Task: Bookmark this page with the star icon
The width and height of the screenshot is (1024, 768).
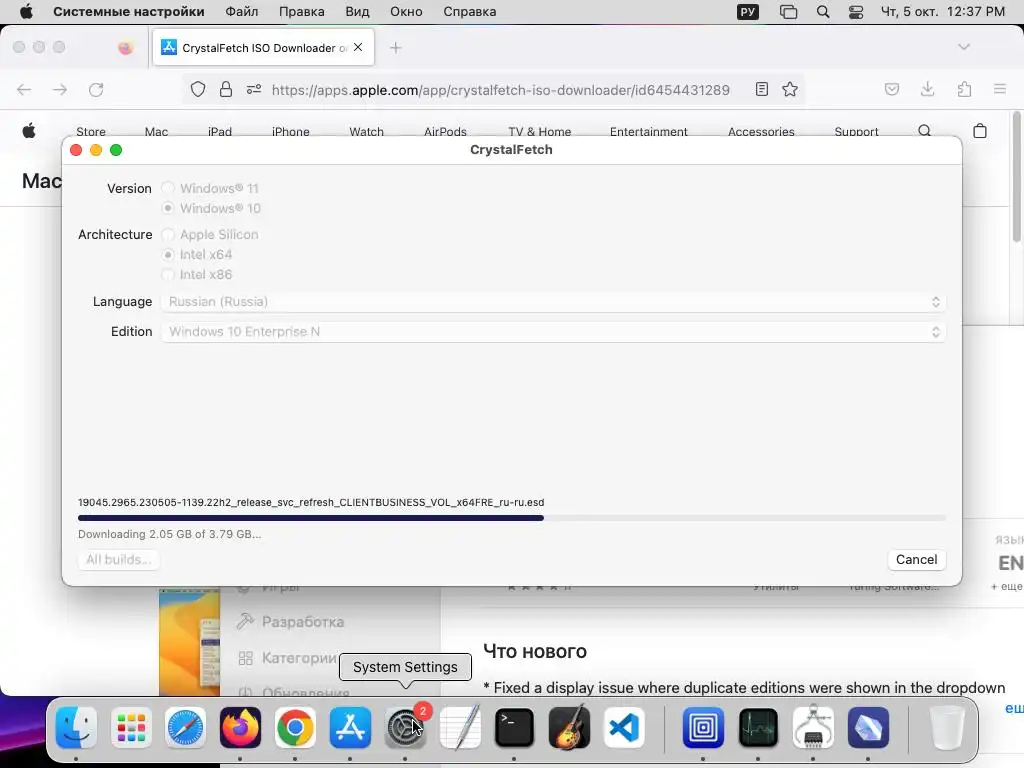Action: click(x=790, y=89)
